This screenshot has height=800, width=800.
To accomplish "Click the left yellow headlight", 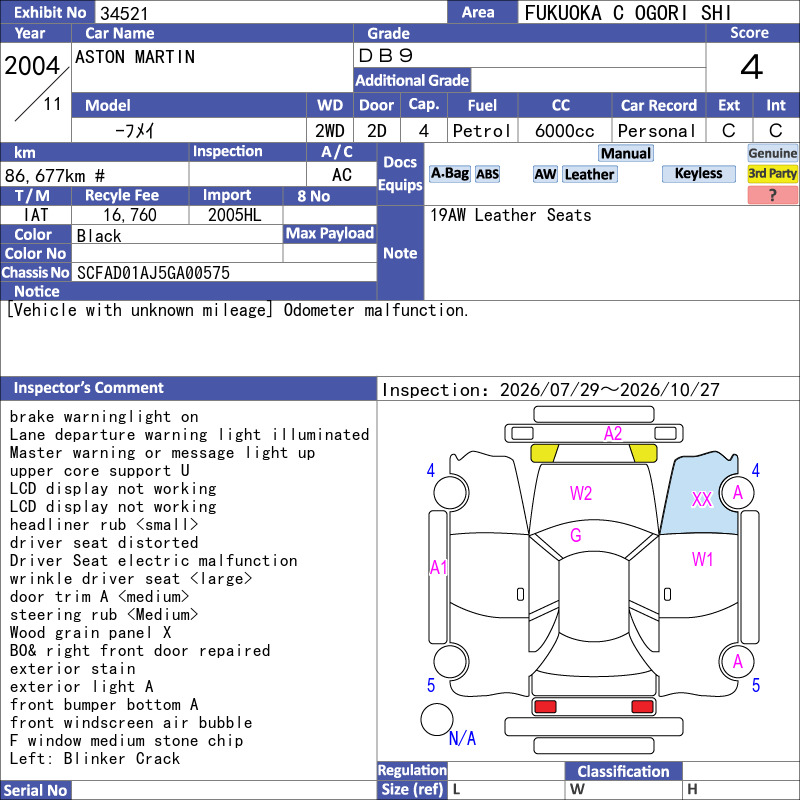I will [x=544, y=453].
